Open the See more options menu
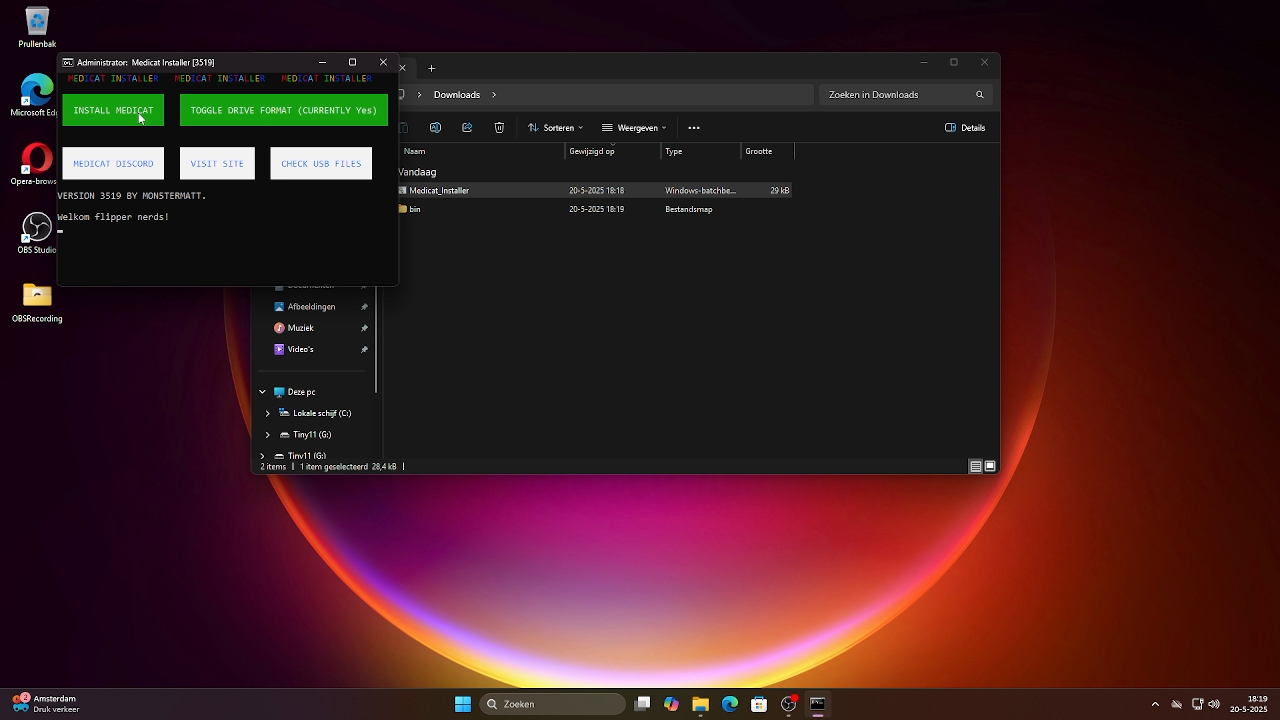Screen dimensions: 1280x720 click(694, 128)
